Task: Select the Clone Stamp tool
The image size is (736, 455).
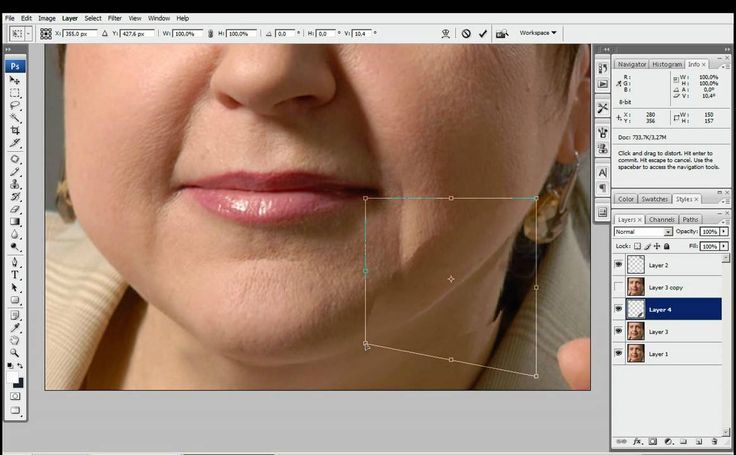Action: click(15, 184)
